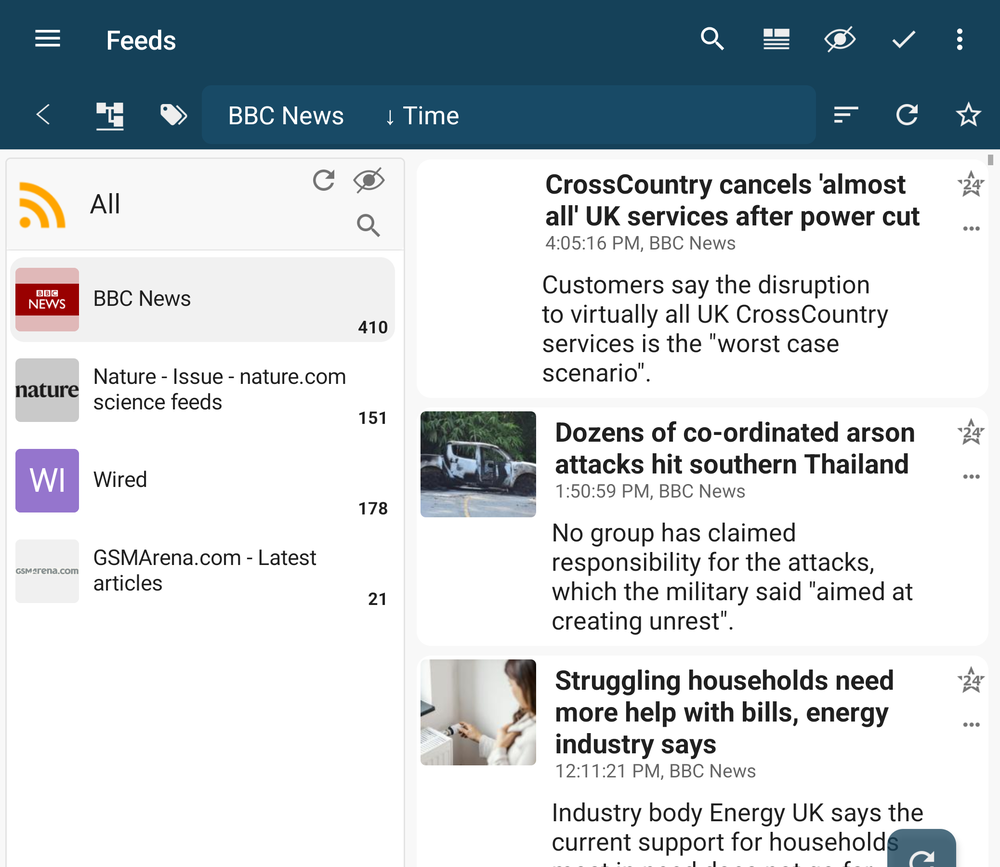This screenshot has height=867, width=1000.
Task: Change the Time sort order
Action: [422, 115]
